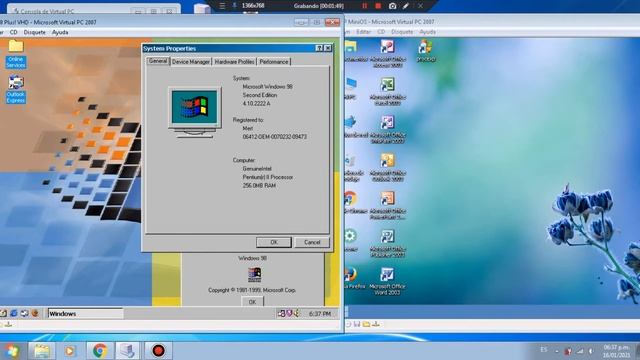Image resolution: width=640 pixels, height=360 pixels.
Task: Open the recorder toolbar hamburger menu
Action: click(x=222, y=6)
